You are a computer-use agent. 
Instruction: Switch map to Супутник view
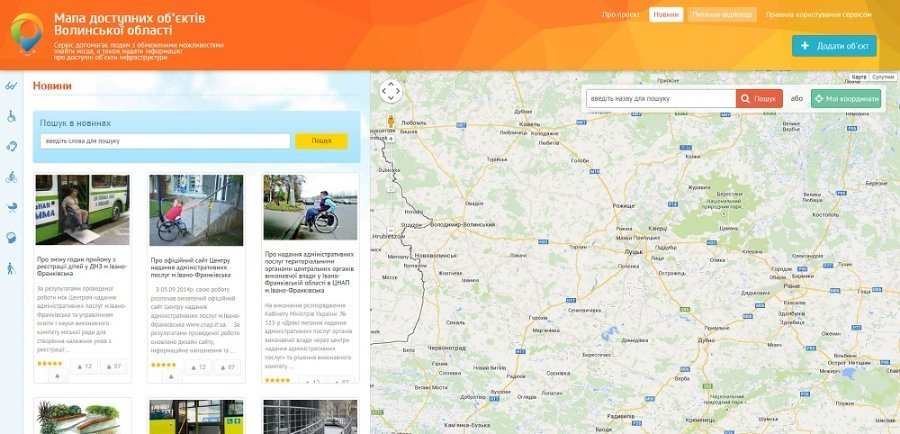pyautogui.click(x=883, y=77)
